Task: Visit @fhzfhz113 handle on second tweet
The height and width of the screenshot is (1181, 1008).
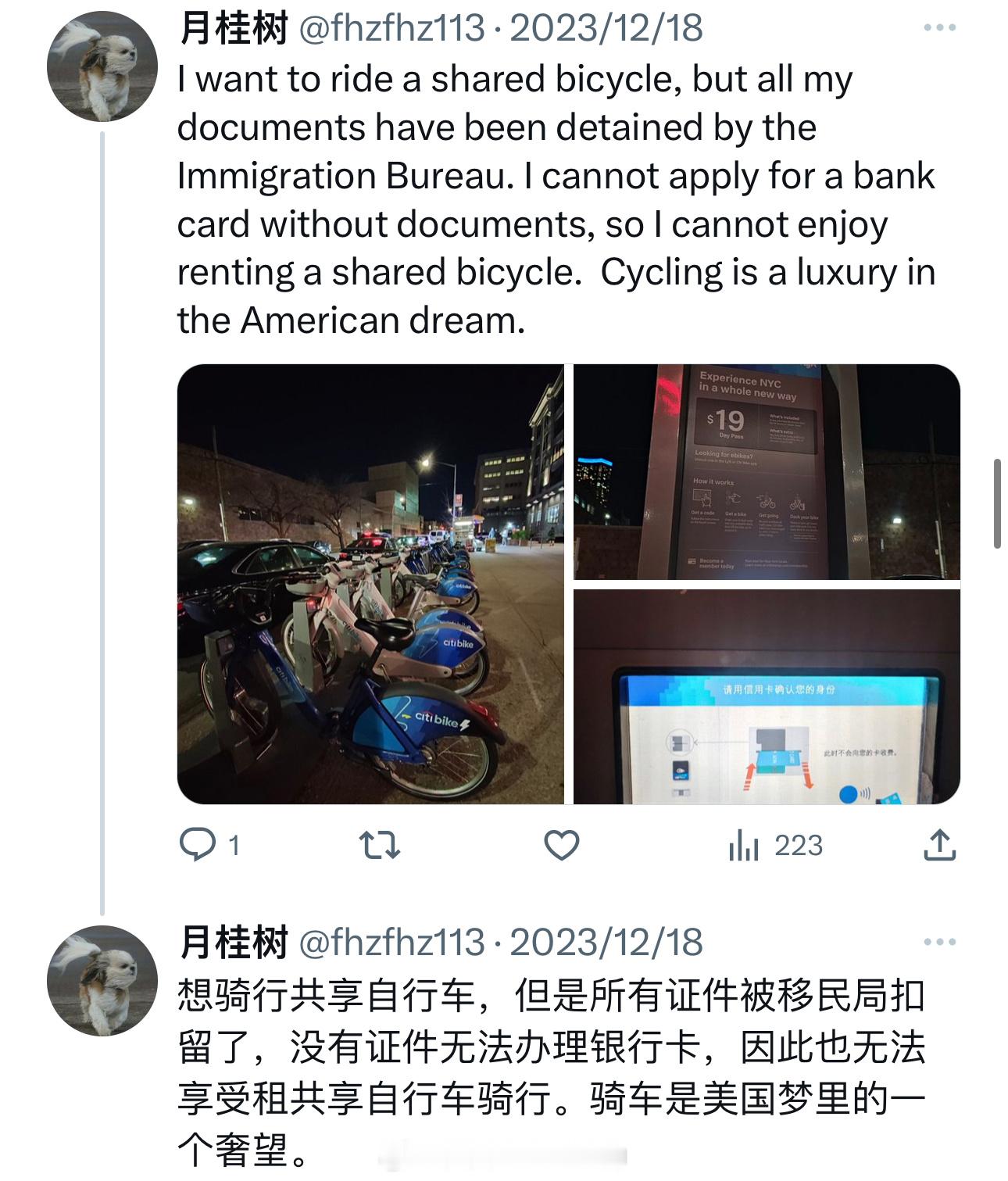Action: point(391,943)
